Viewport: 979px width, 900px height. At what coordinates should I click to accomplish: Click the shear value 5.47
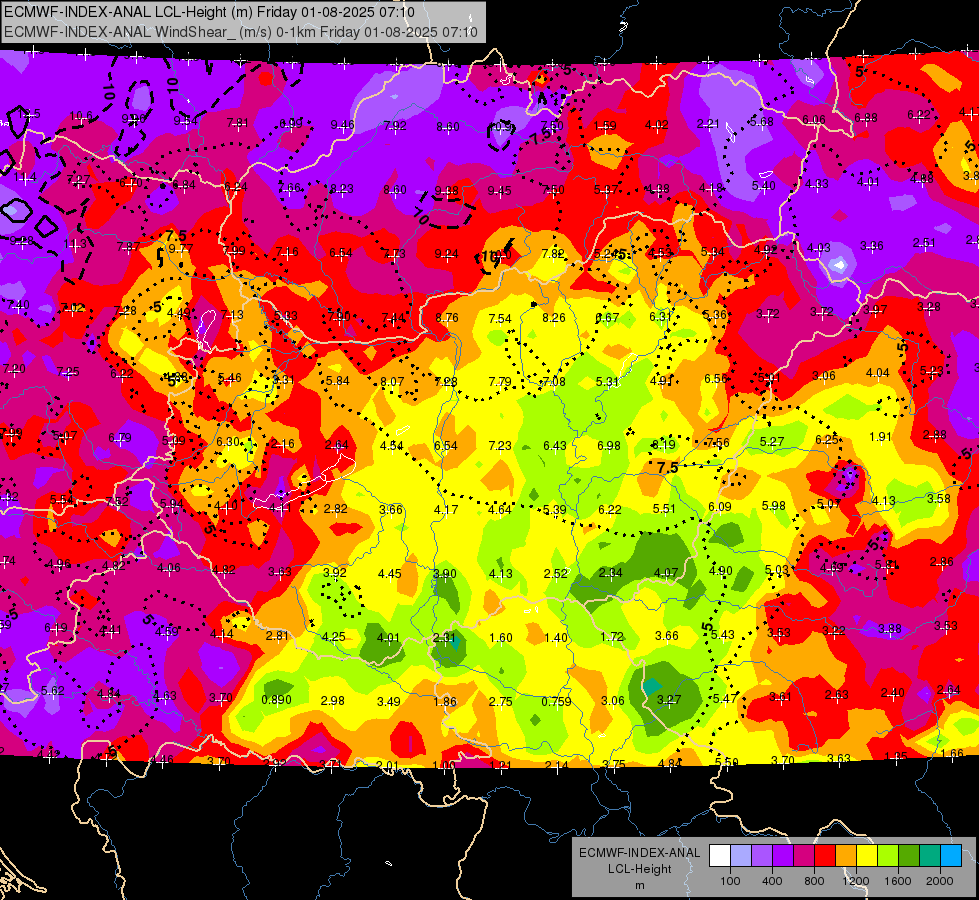pyautogui.click(x=724, y=698)
